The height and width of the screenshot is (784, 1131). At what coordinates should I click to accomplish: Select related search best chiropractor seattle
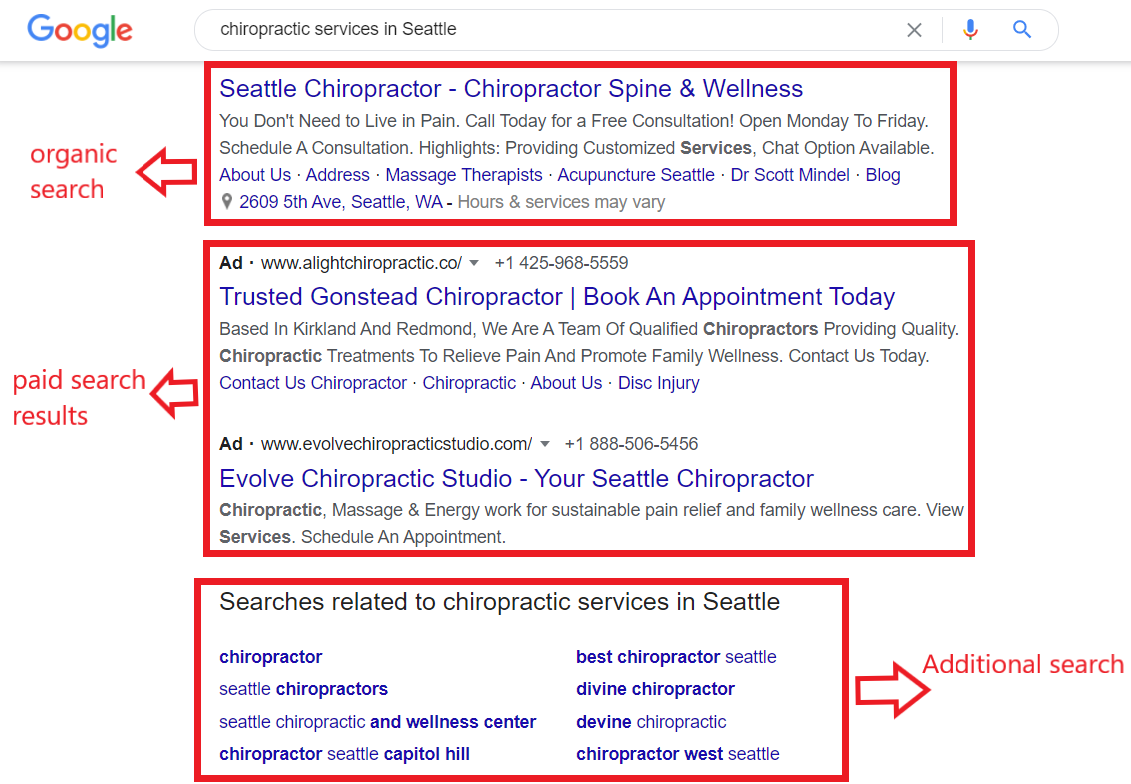pos(676,657)
